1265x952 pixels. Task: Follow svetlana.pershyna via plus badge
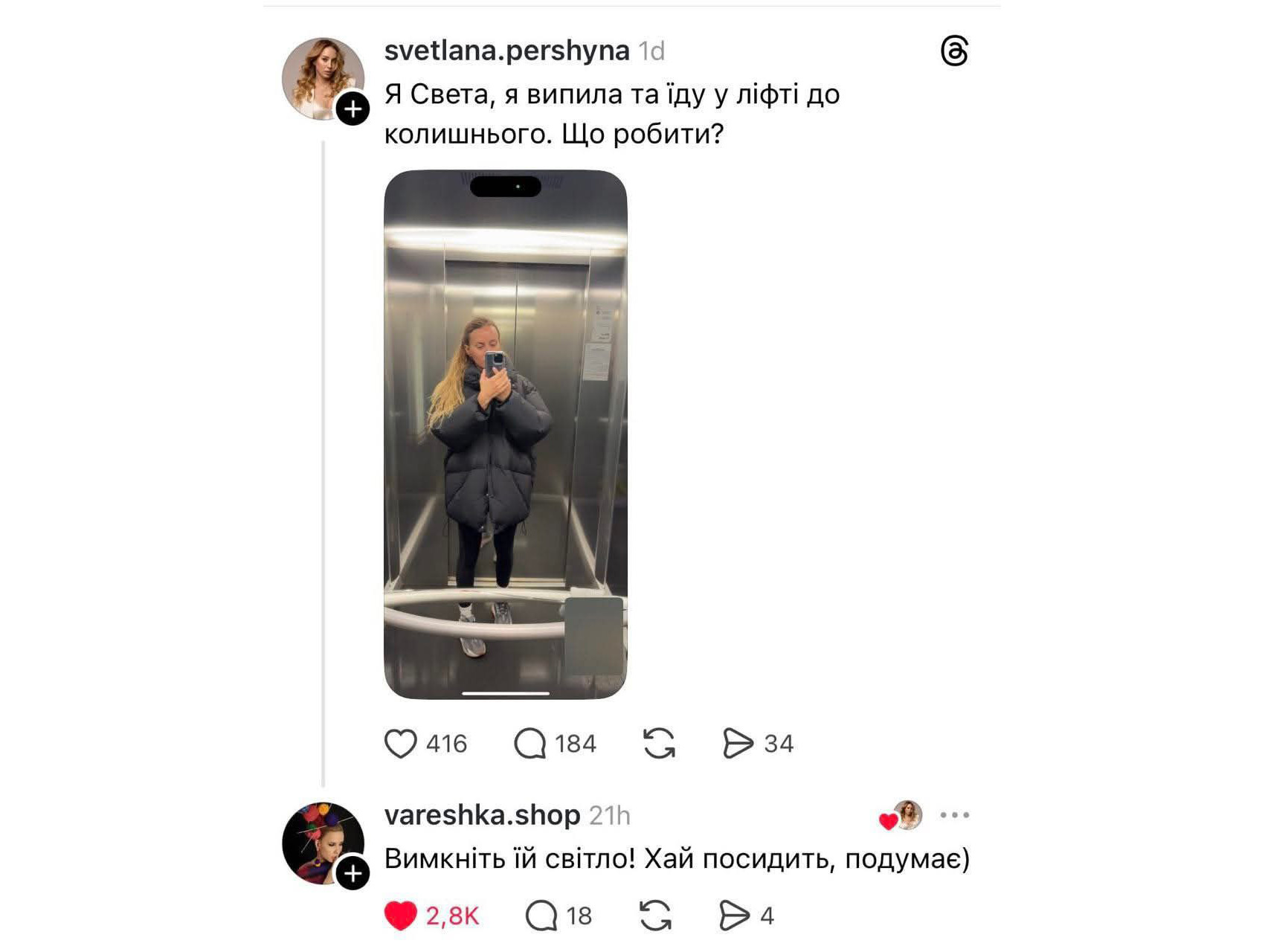click(353, 109)
